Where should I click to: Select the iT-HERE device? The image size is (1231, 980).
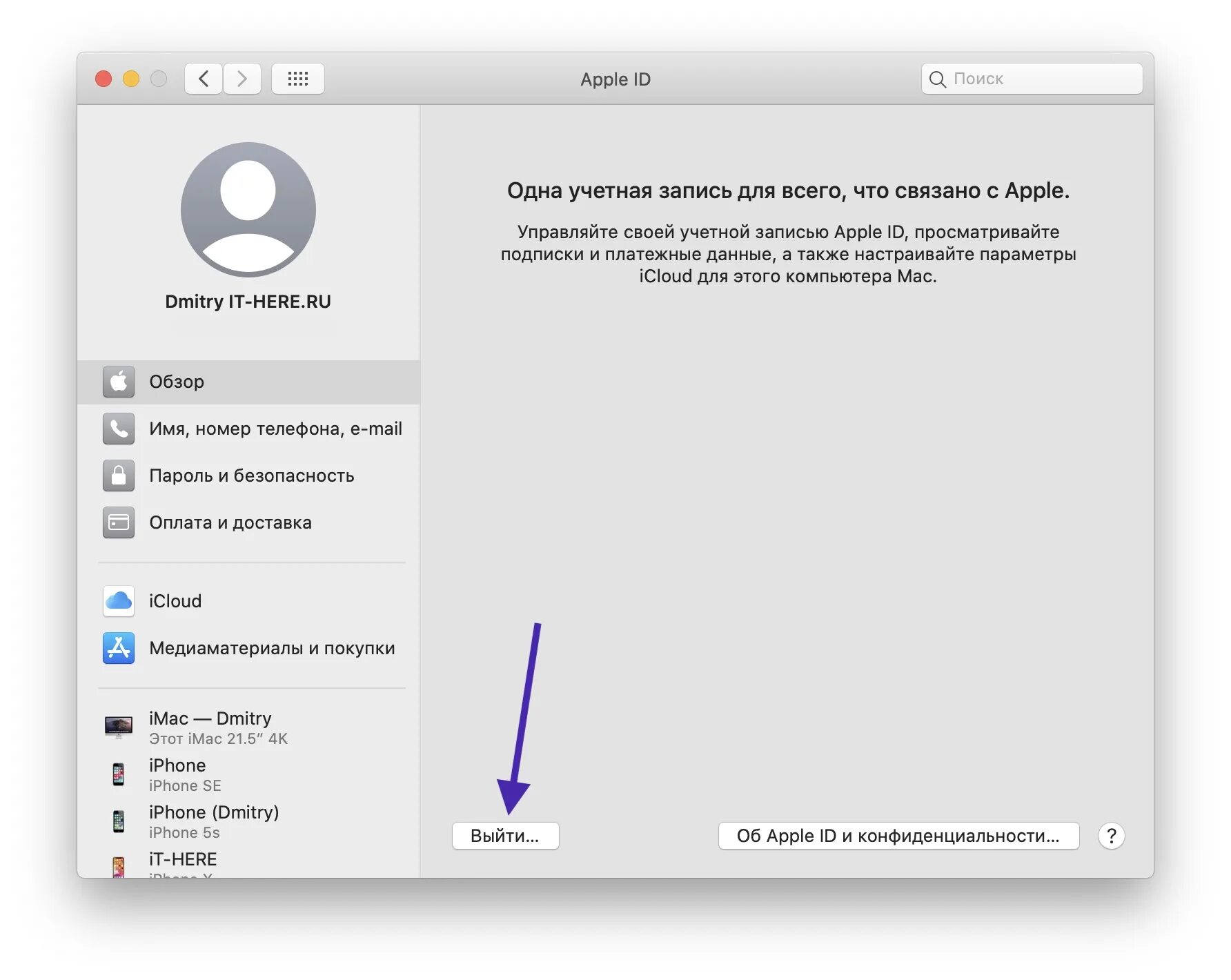pyautogui.click(x=248, y=863)
